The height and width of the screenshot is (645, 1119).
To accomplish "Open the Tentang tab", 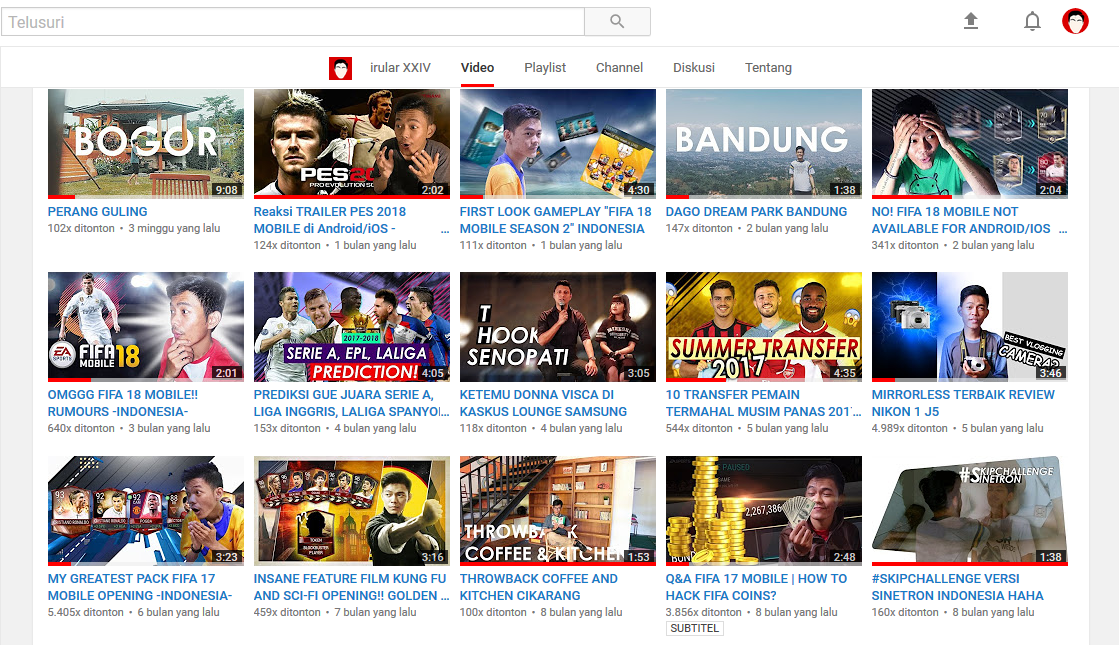I will point(769,68).
